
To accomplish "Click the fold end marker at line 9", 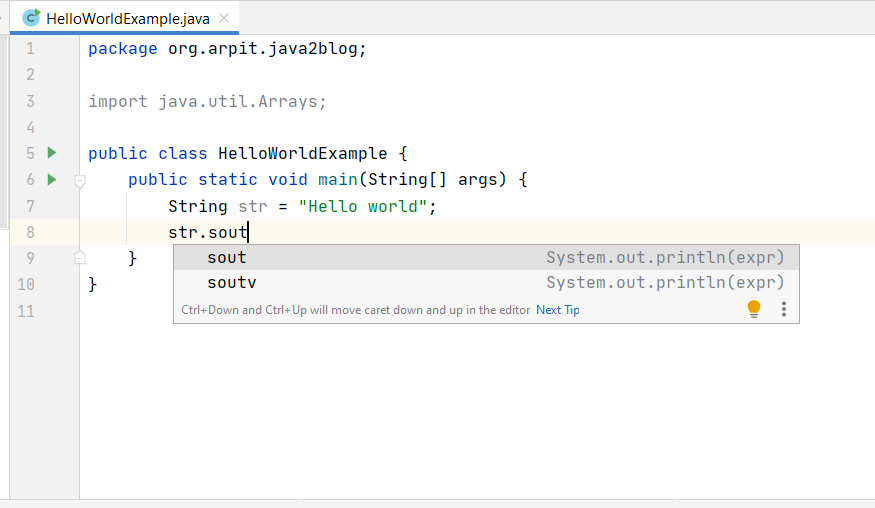I will 80,258.
